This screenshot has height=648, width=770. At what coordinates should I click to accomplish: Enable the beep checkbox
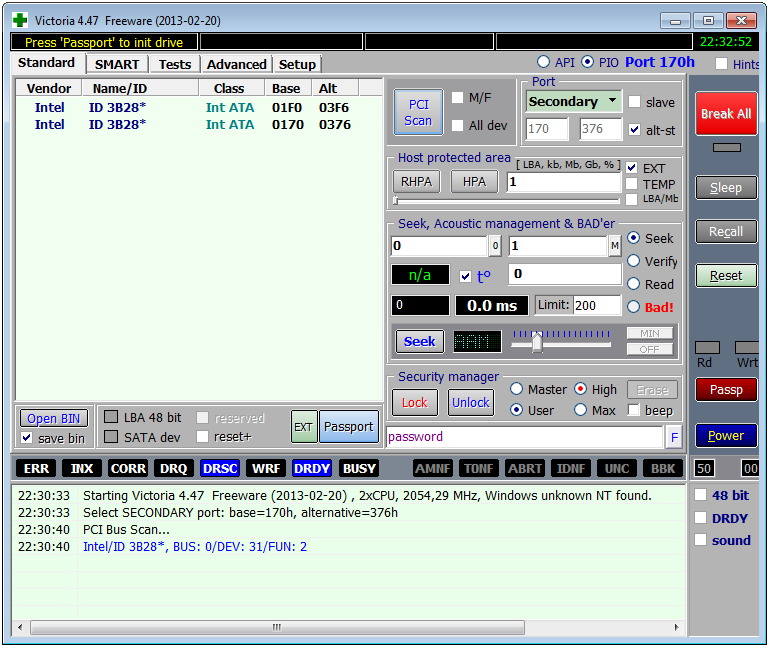[x=633, y=409]
